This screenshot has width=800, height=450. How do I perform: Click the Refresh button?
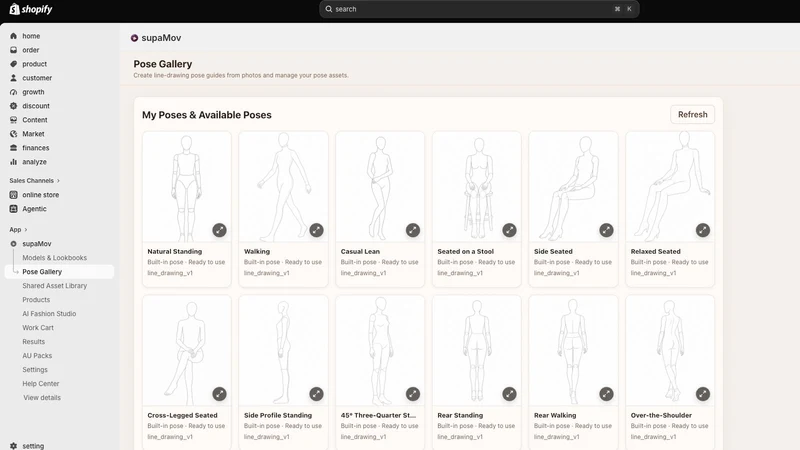(692, 114)
